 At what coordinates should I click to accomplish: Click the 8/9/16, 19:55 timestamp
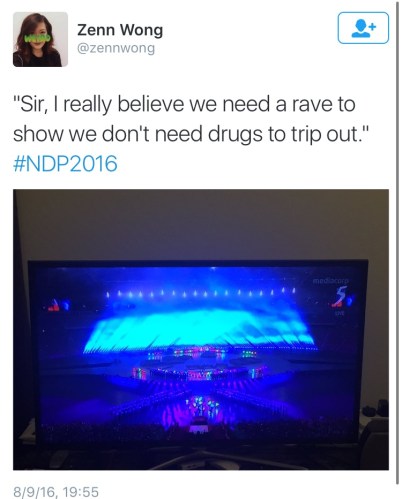(56, 491)
